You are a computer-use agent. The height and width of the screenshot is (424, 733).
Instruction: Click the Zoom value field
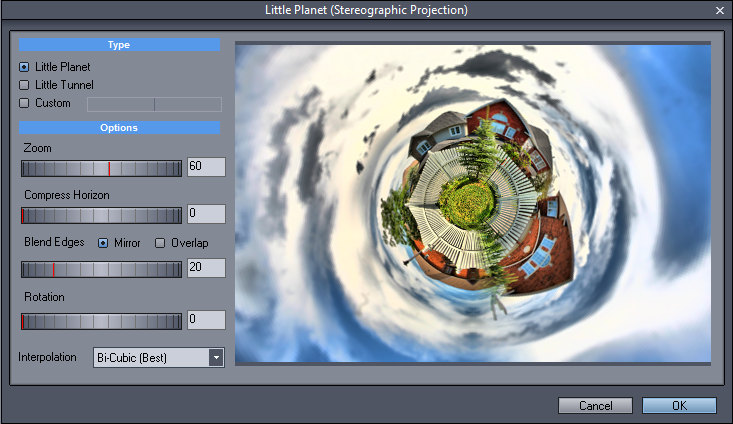click(205, 167)
